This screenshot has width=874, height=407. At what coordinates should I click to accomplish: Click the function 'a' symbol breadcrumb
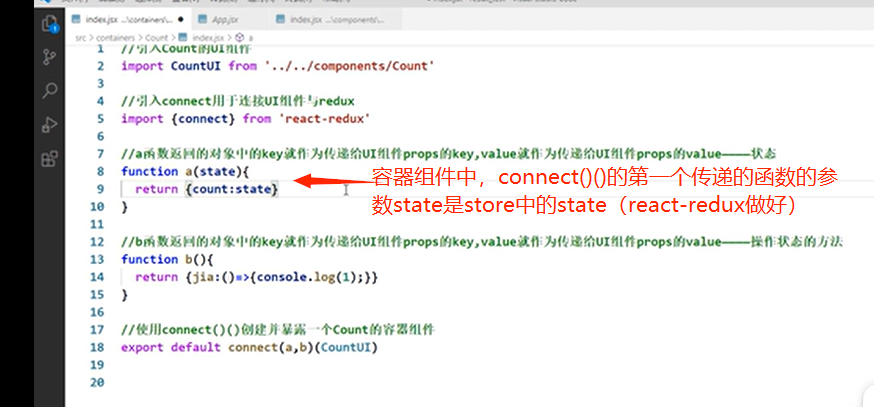(250, 37)
